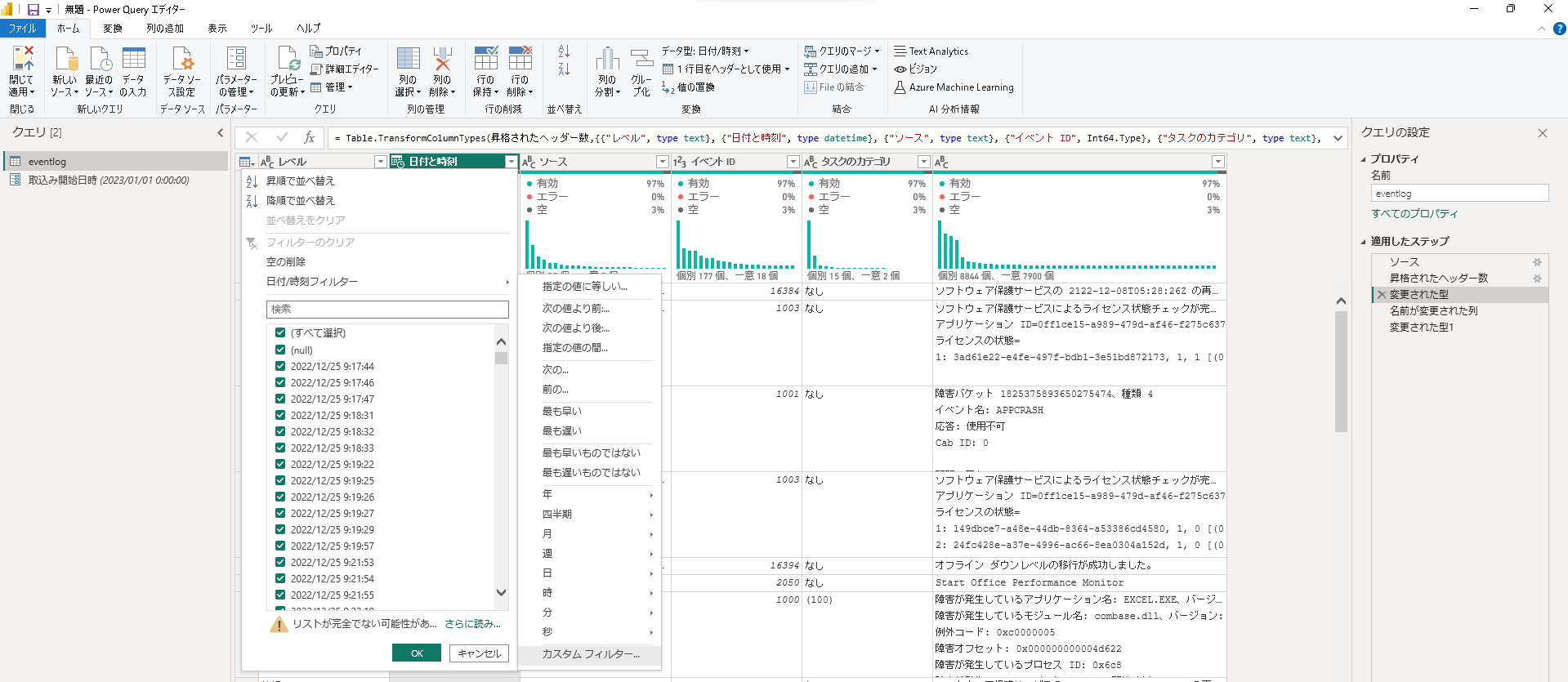Uncheck 2022/12/25 9:18:31 value

(x=280, y=415)
